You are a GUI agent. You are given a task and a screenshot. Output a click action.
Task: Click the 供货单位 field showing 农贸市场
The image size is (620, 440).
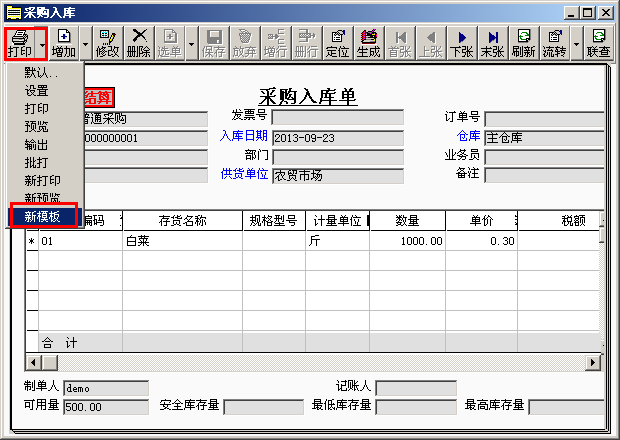pyautogui.click(x=338, y=176)
